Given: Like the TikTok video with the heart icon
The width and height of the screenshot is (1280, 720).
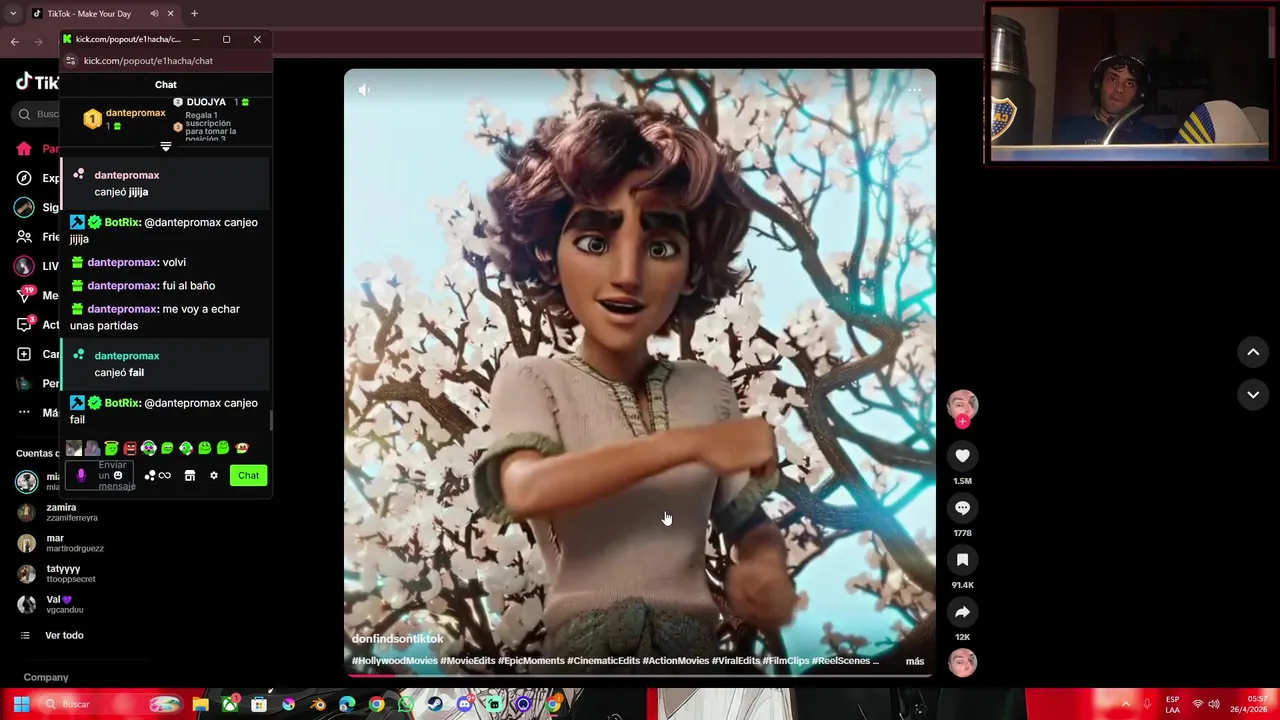Looking at the screenshot, I should [x=962, y=456].
